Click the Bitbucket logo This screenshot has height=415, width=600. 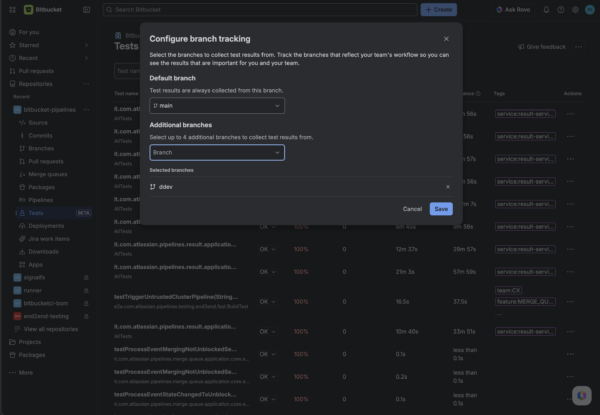tap(43, 10)
